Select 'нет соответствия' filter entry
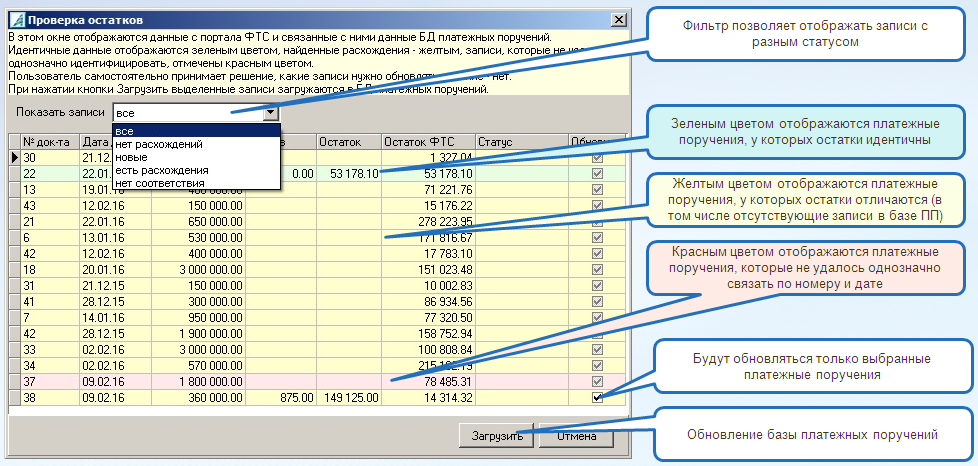 160,183
